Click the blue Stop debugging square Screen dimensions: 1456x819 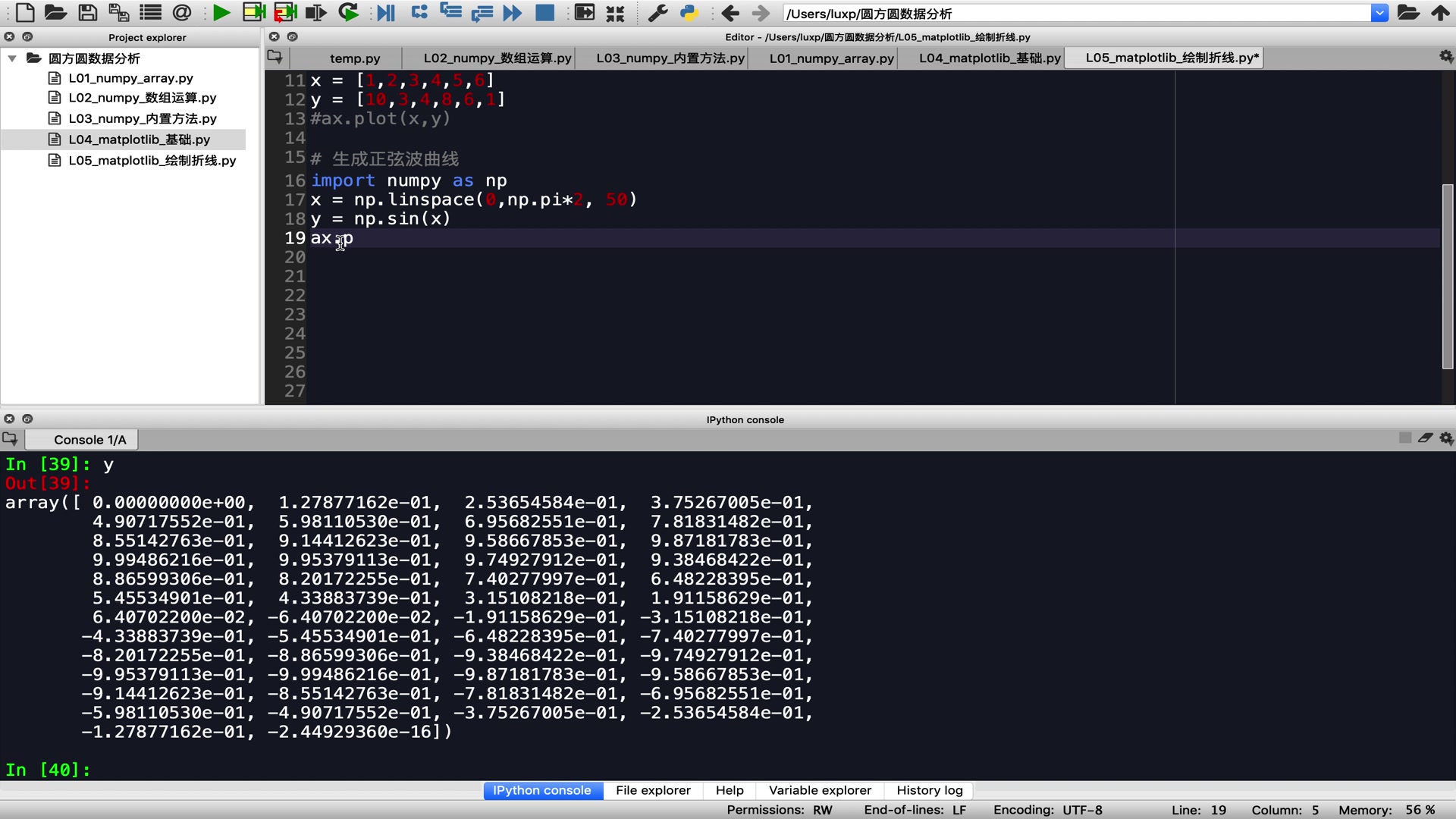tap(544, 13)
